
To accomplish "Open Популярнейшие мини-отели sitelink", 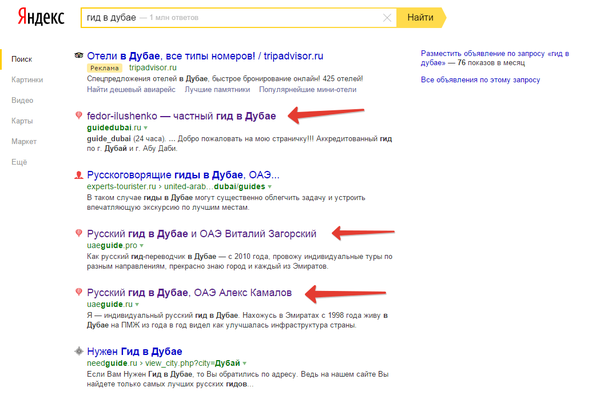I will click(308, 90).
